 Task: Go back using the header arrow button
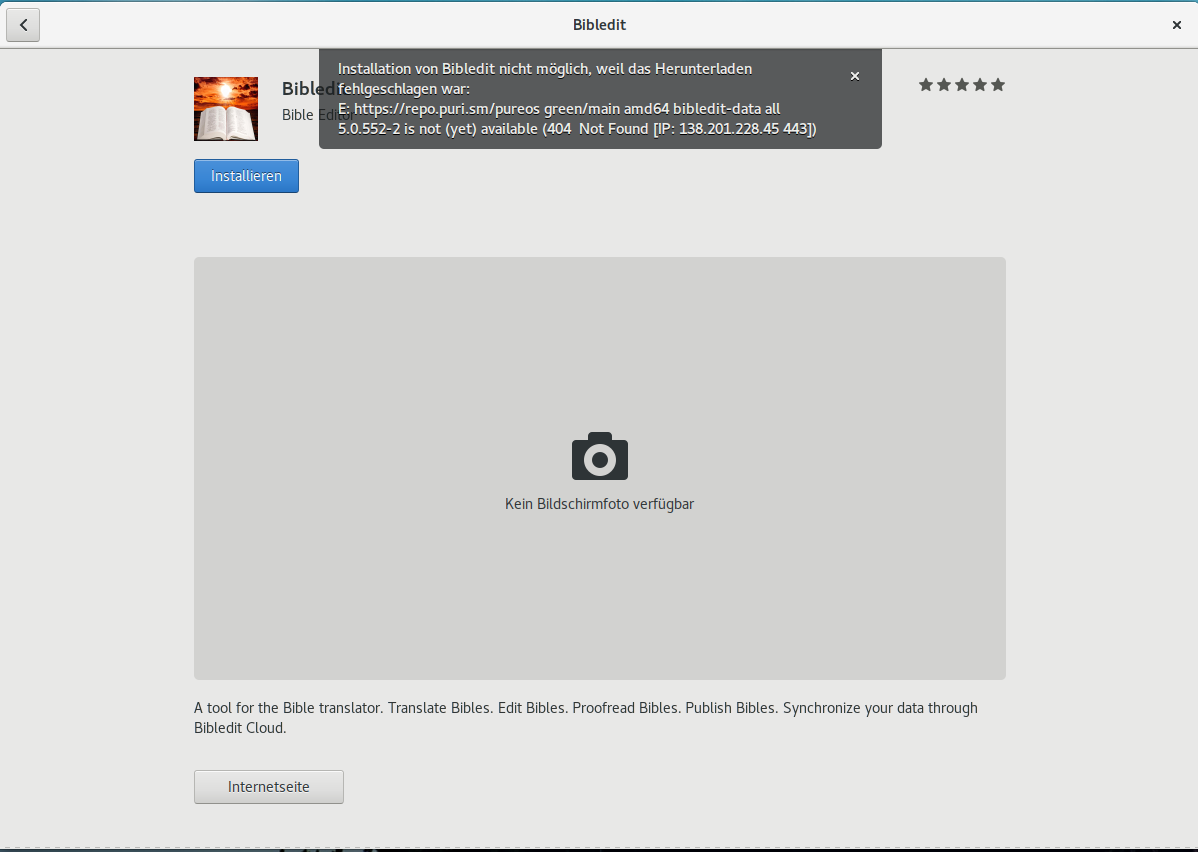pos(23,25)
